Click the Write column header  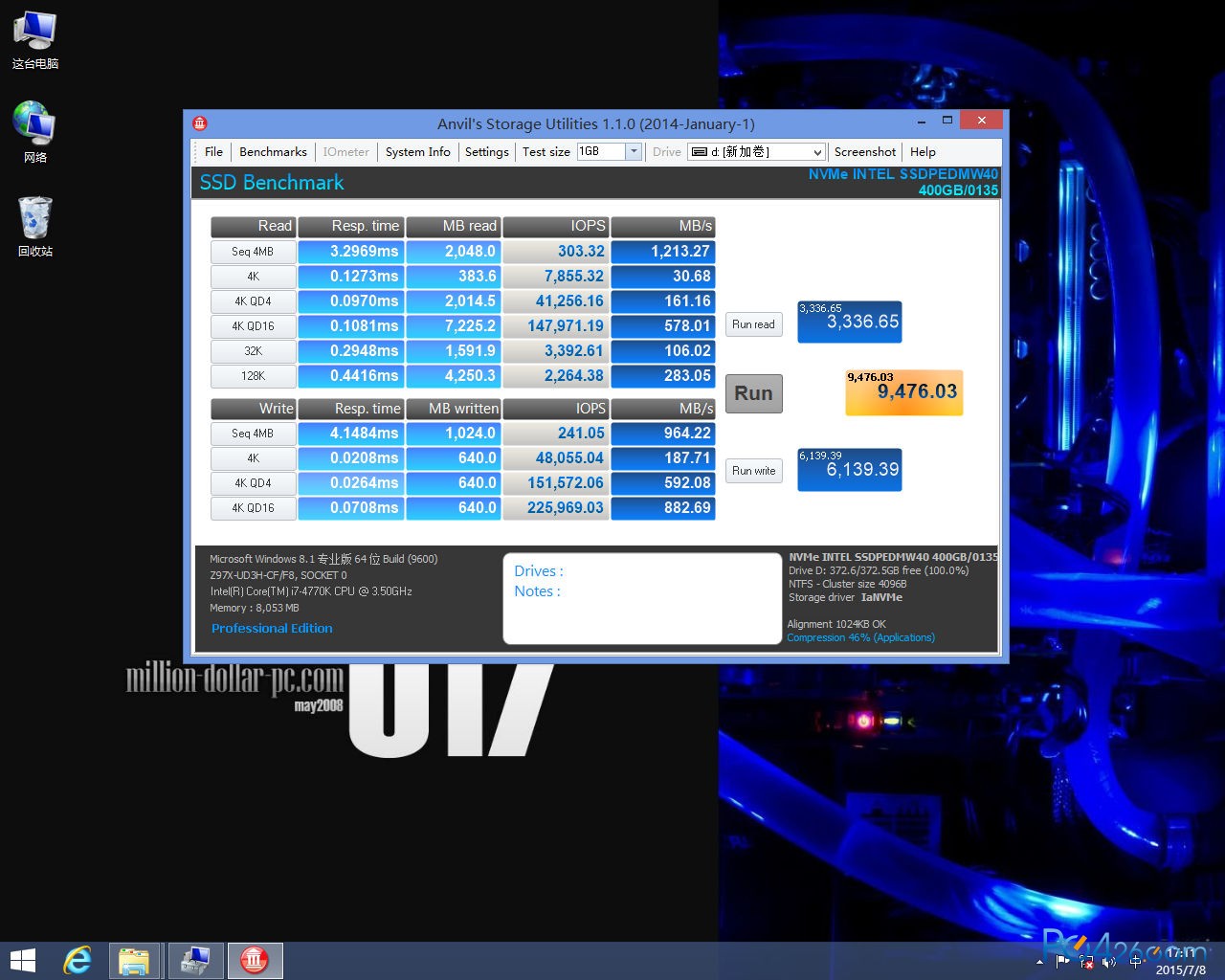(x=253, y=409)
